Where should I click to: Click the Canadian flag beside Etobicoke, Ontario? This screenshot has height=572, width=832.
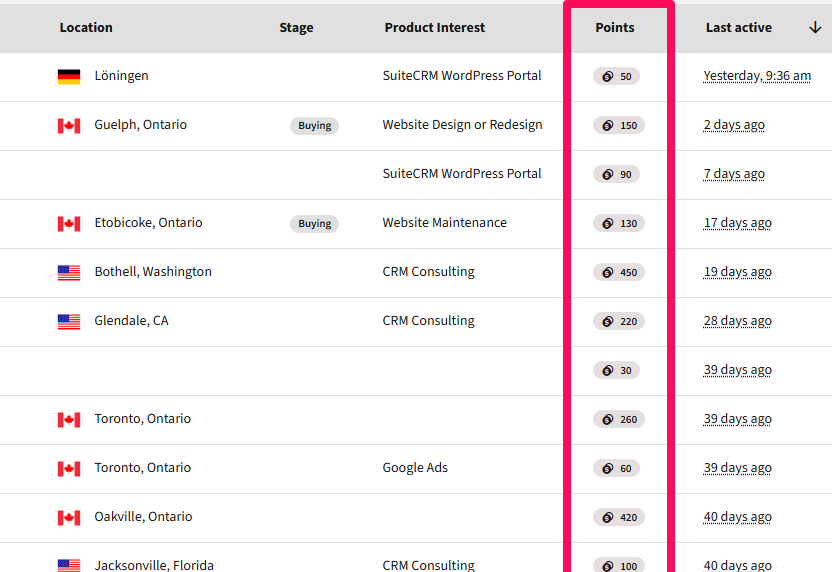tap(69, 224)
